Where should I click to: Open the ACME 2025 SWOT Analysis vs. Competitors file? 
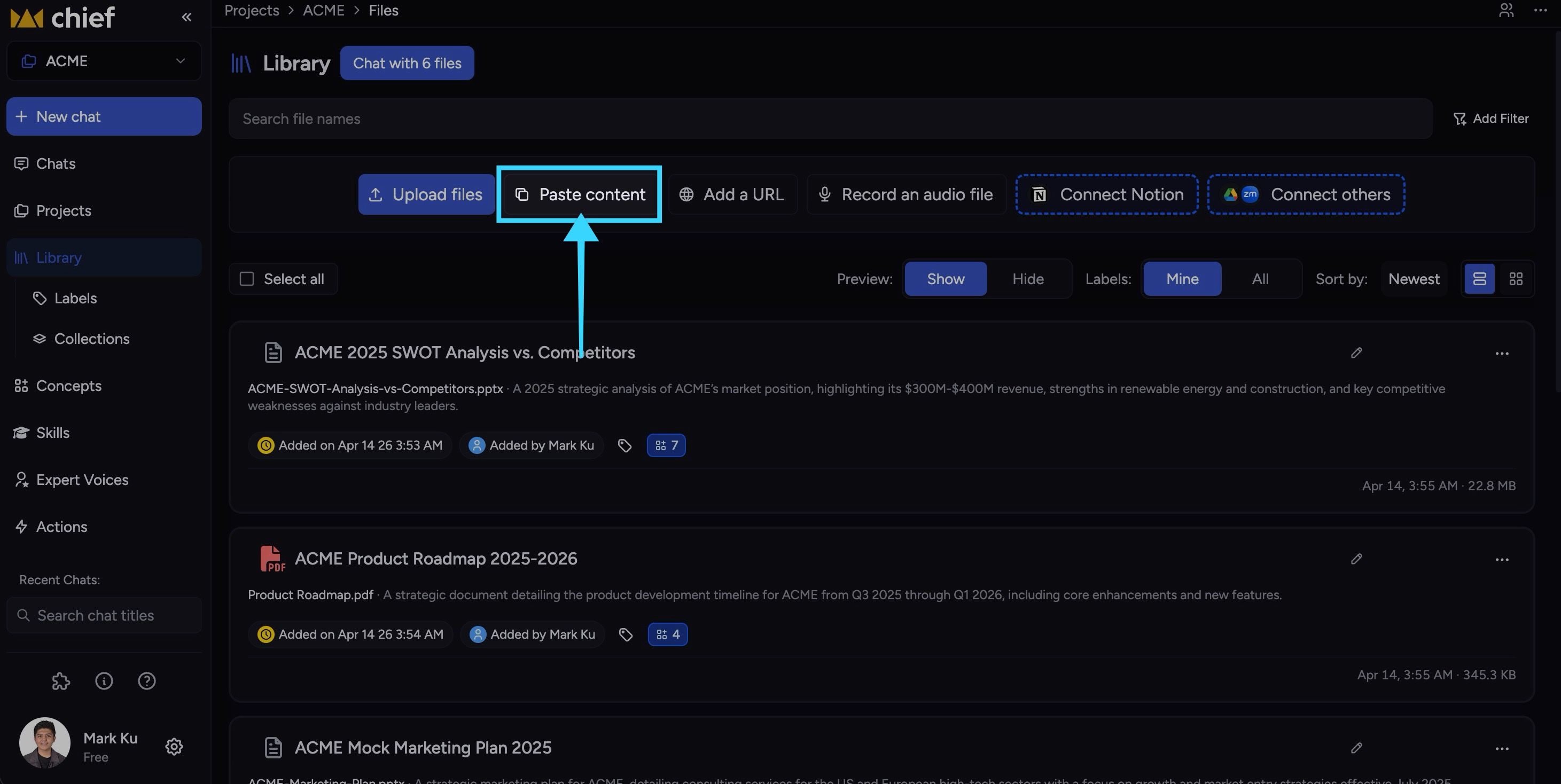[x=465, y=352]
